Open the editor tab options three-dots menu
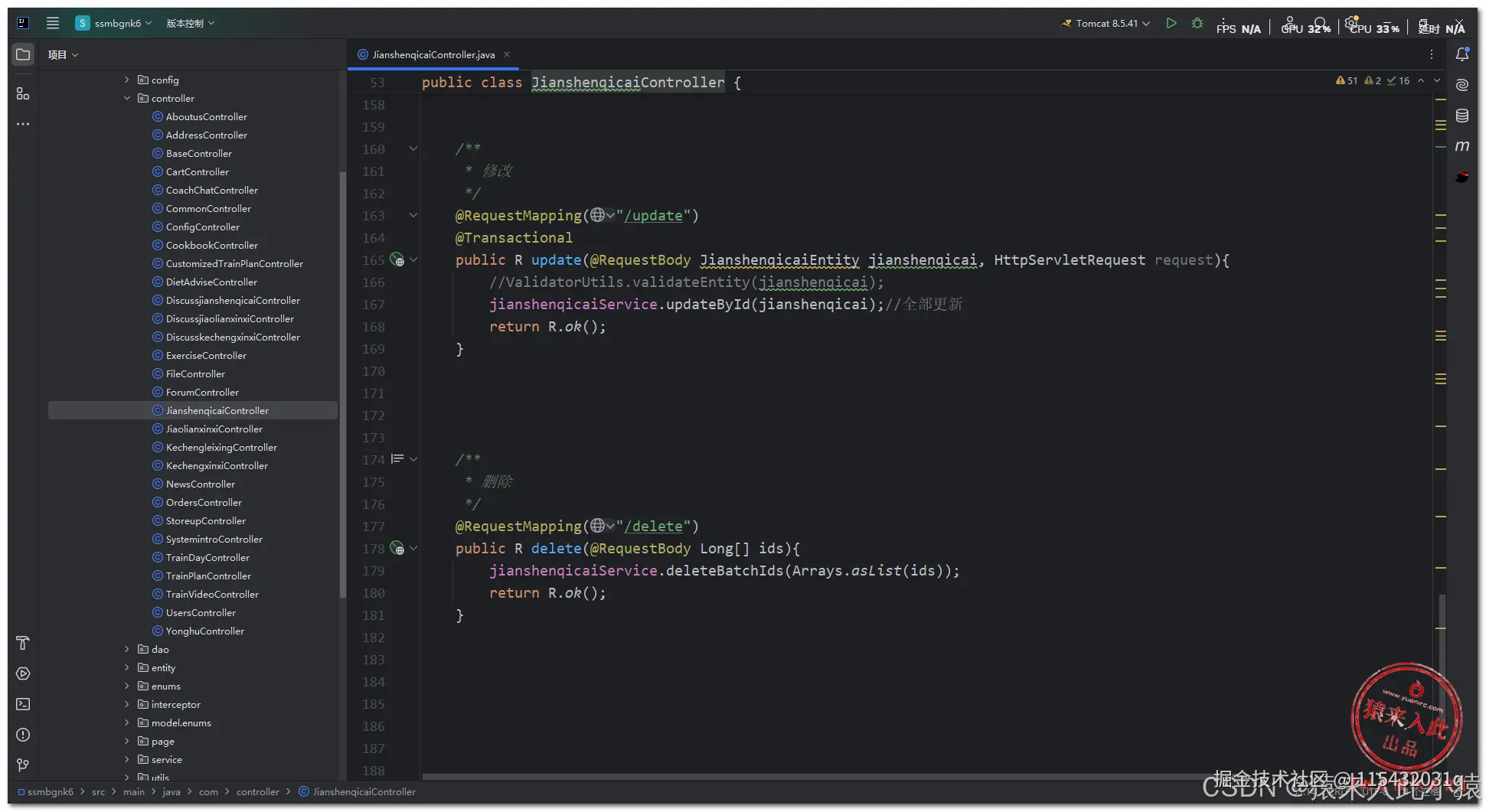The height and width of the screenshot is (812, 1486). tap(1432, 54)
